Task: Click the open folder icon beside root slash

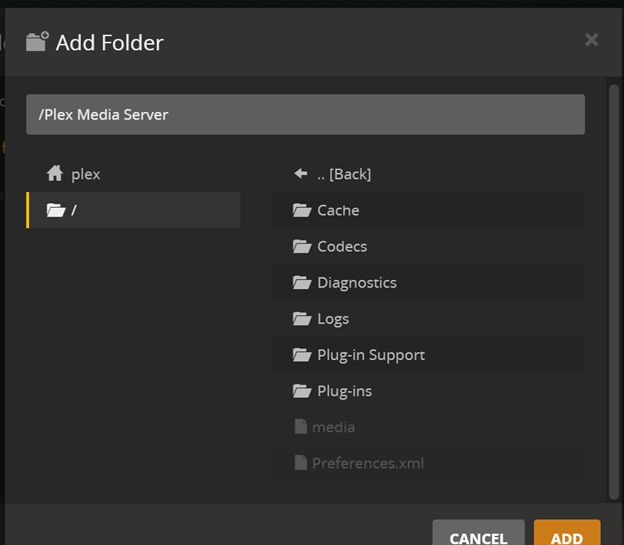Action: tap(55, 210)
